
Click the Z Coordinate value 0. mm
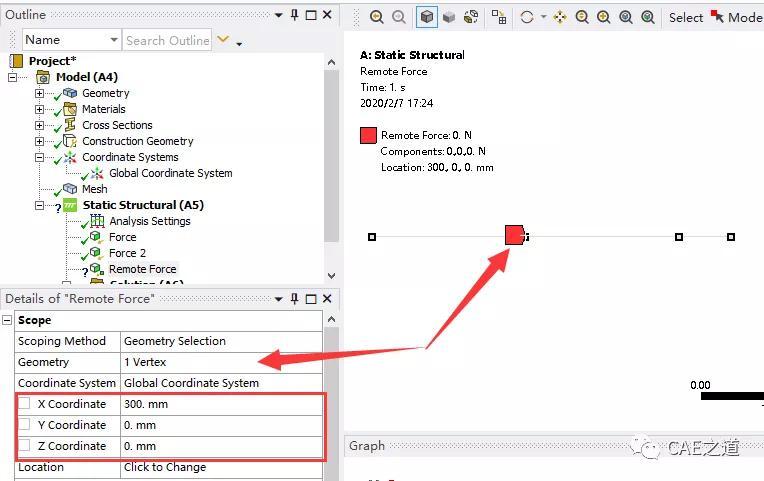(221, 446)
